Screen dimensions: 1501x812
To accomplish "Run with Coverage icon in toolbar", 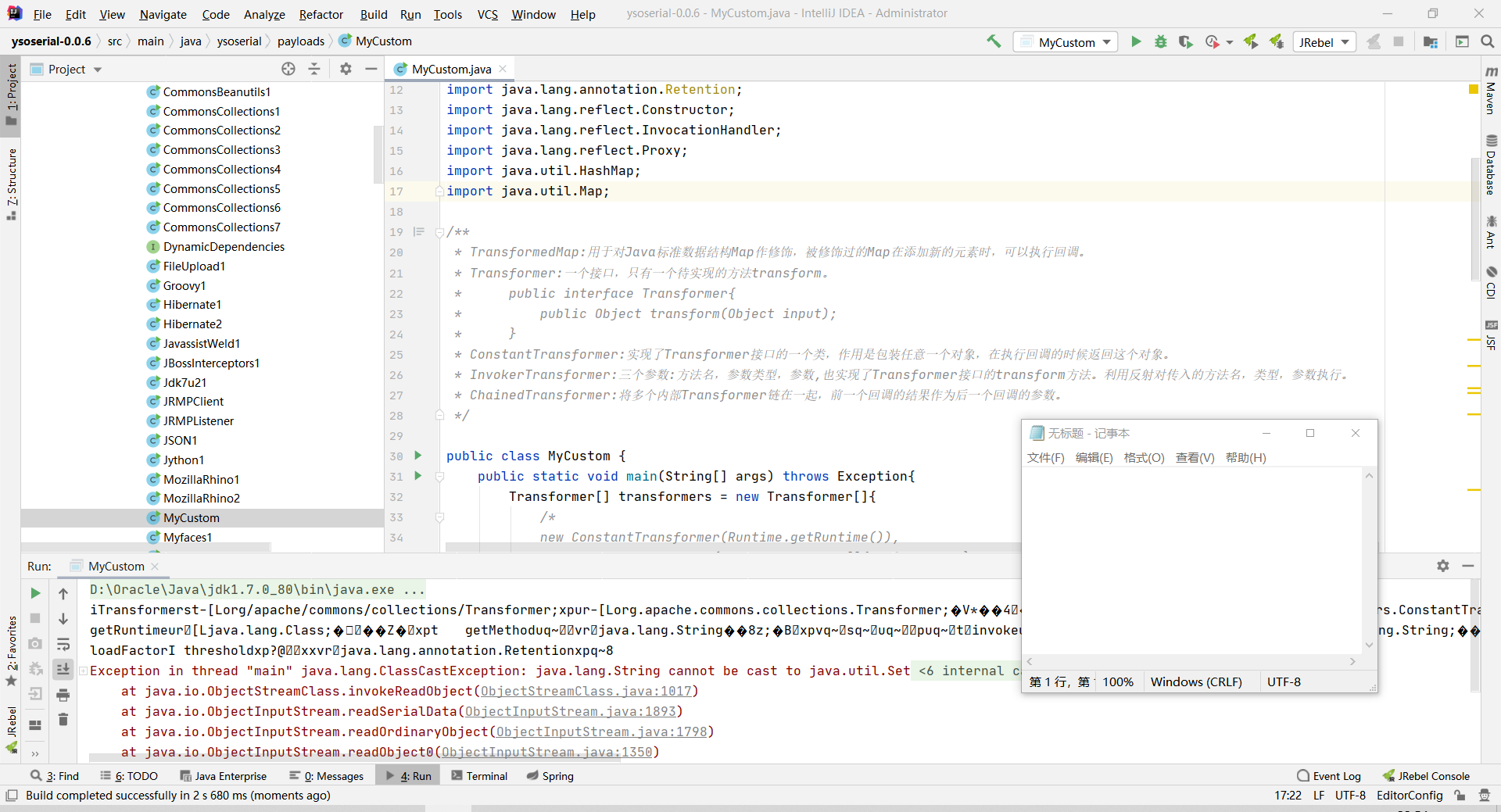I will pos(1186,41).
